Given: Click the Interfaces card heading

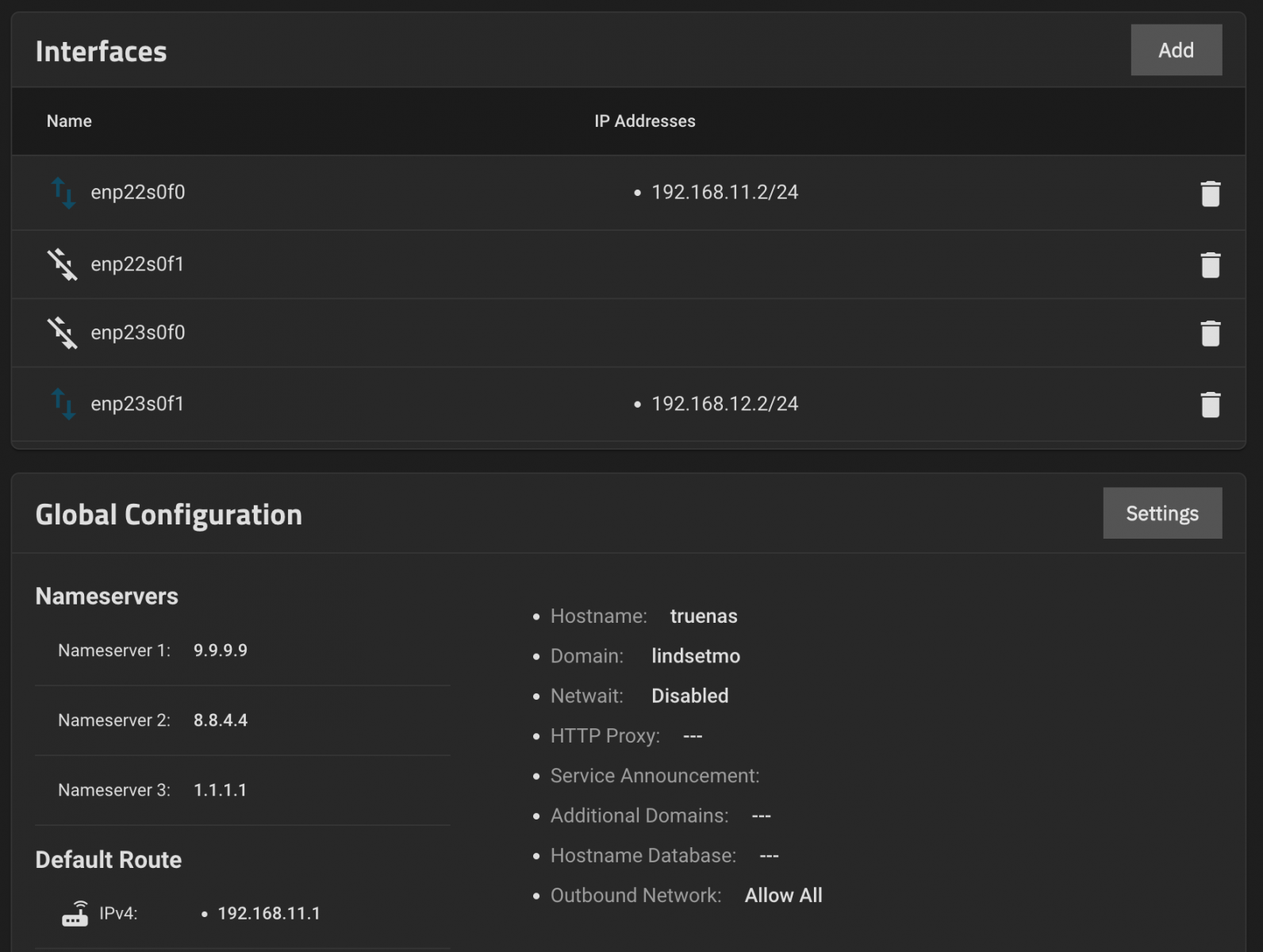Looking at the screenshot, I should click(102, 52).
